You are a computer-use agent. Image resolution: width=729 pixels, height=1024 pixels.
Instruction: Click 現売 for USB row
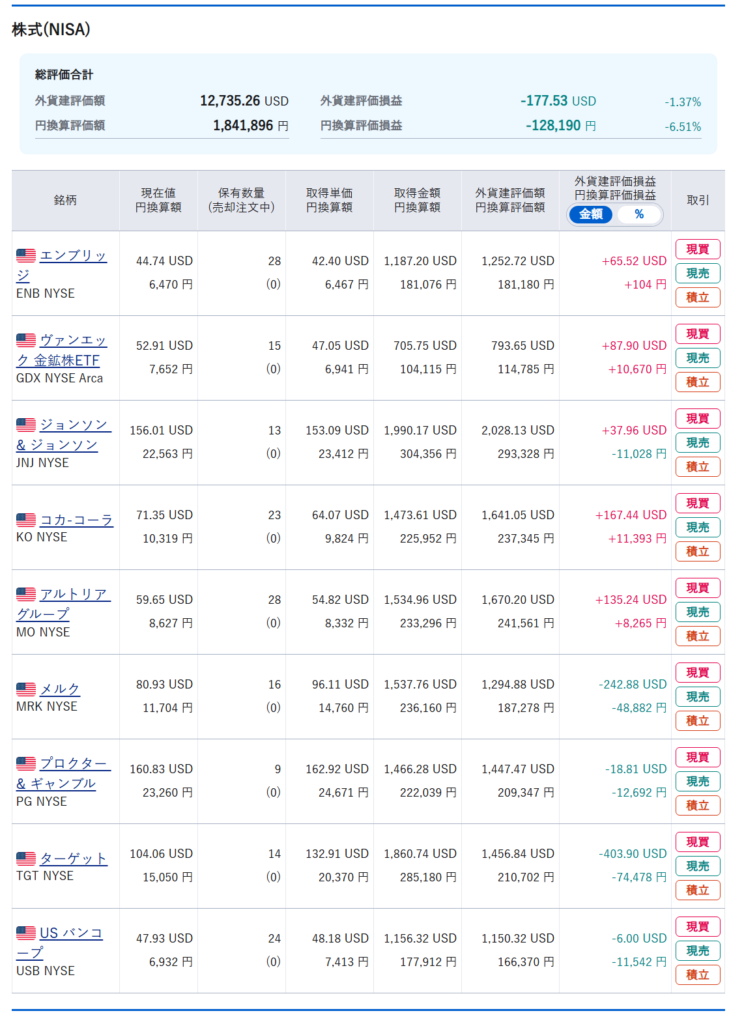tap(698, 951)
